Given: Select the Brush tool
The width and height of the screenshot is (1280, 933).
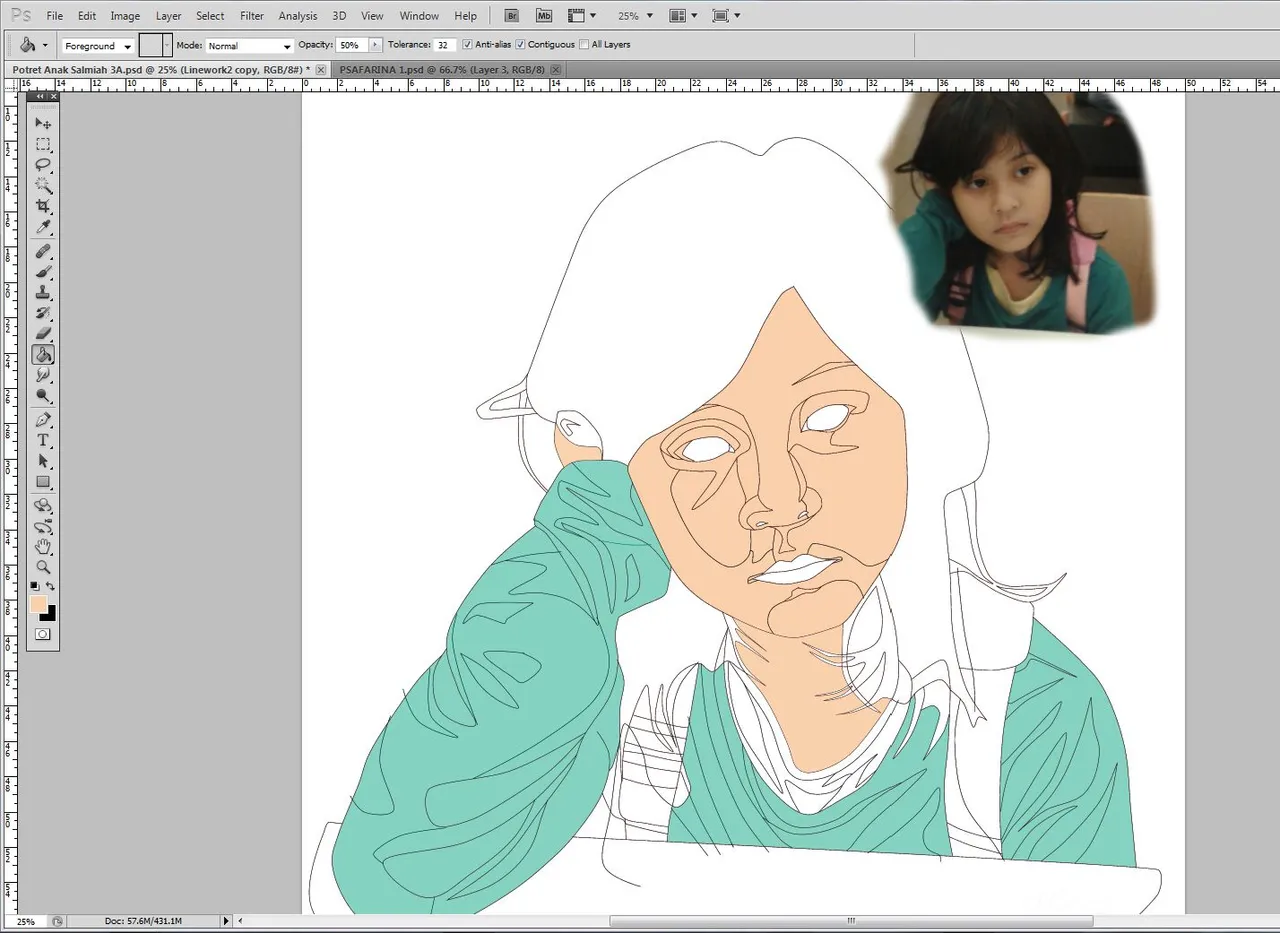Looking at the screenshot, I should pos(43,272).
